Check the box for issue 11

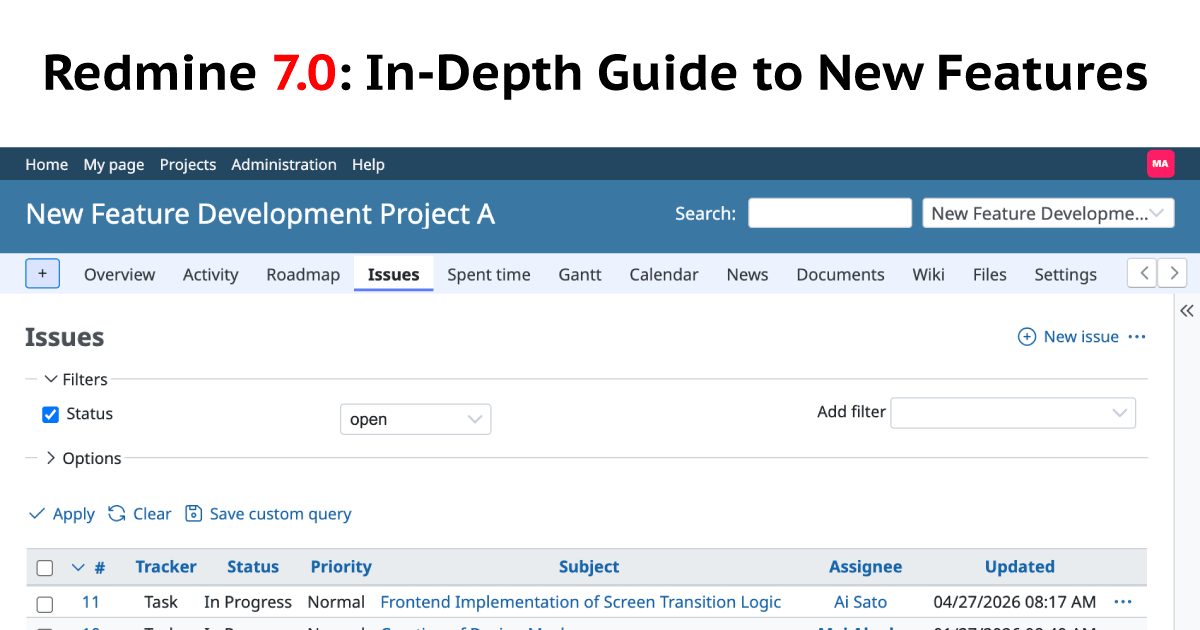(x=45, y=604)
